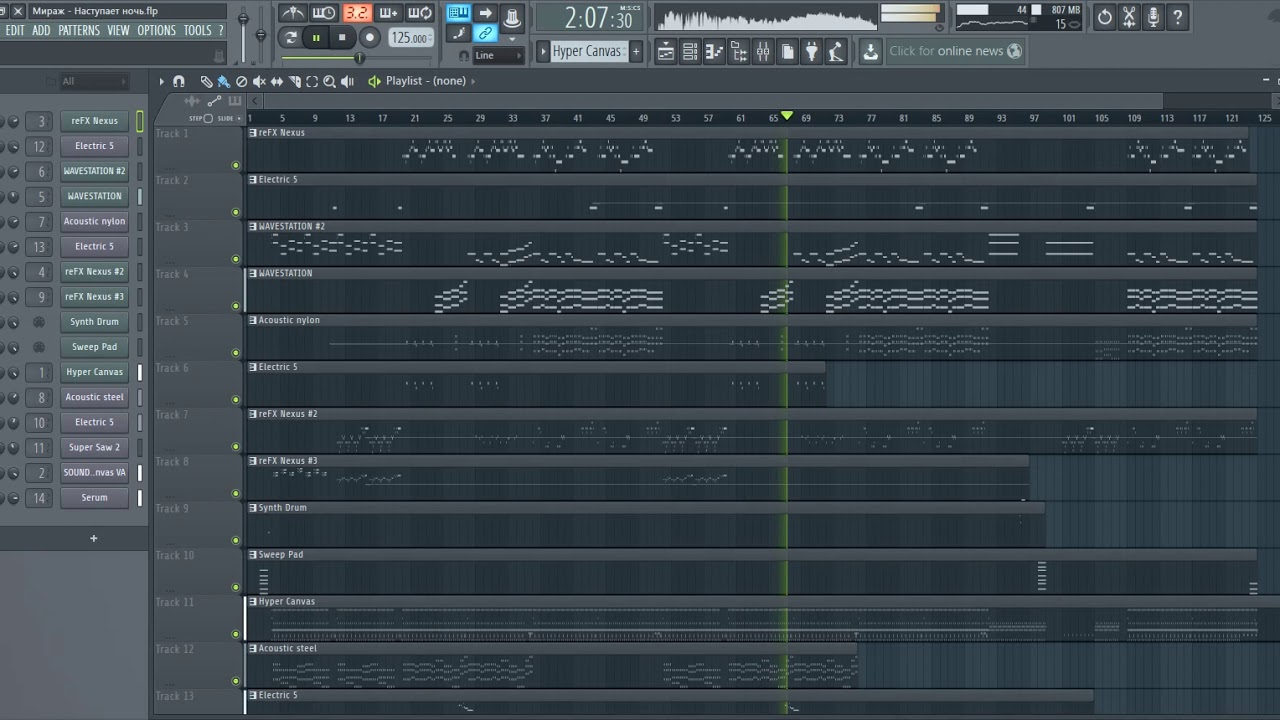Mute Track 1 reFX Nexus green light
This screenshot has height=720, width=1280.
click(x=236, y=165)
